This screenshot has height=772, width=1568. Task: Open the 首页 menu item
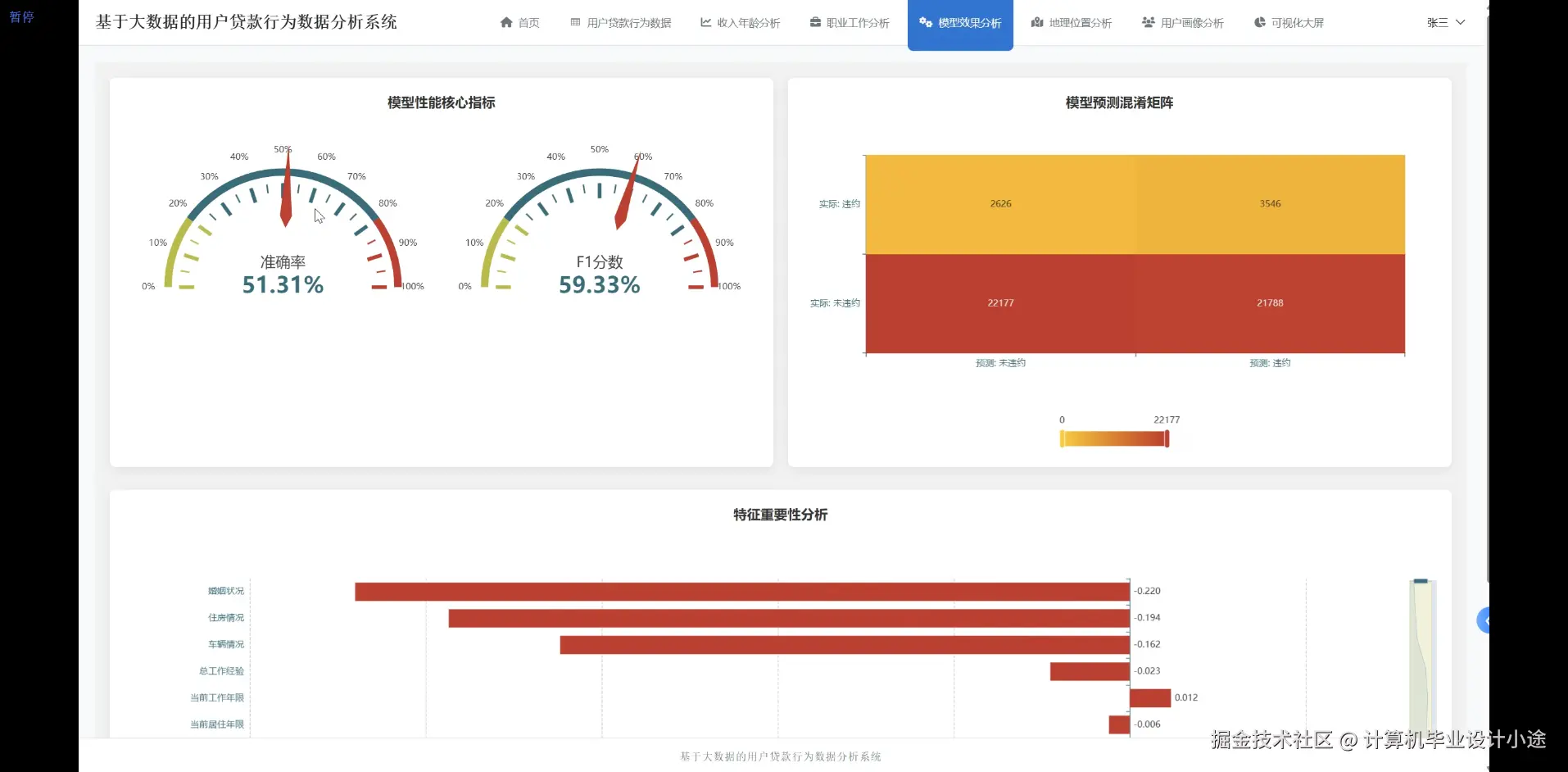519,23
